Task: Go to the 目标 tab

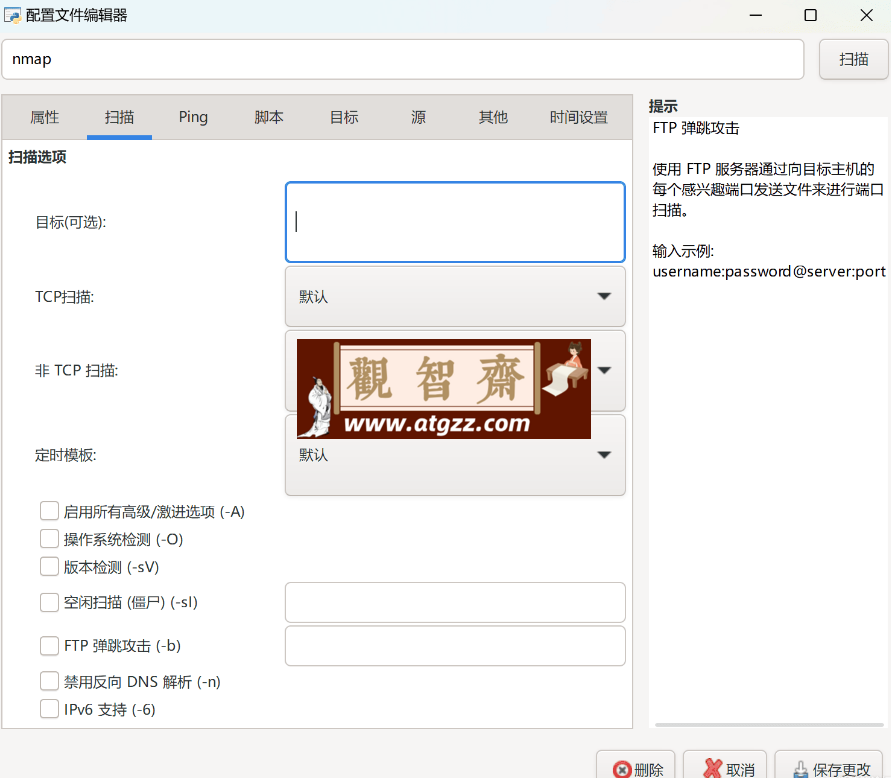Action: click(x=344, y=117)
